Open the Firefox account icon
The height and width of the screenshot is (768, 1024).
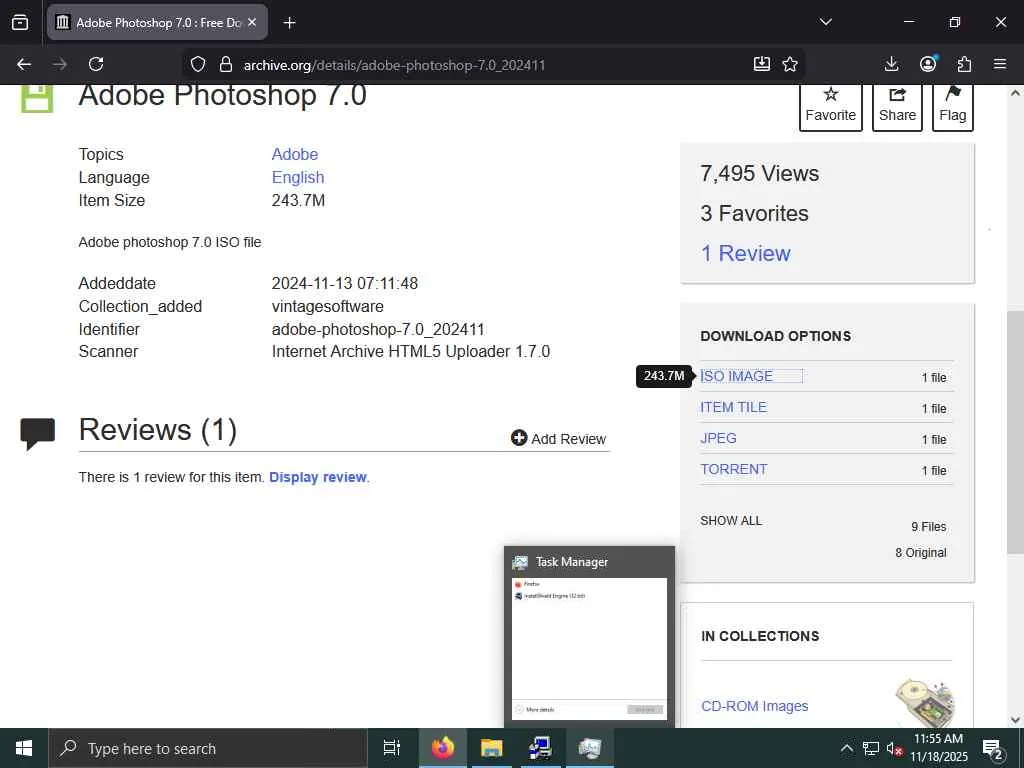pos(928,63)
